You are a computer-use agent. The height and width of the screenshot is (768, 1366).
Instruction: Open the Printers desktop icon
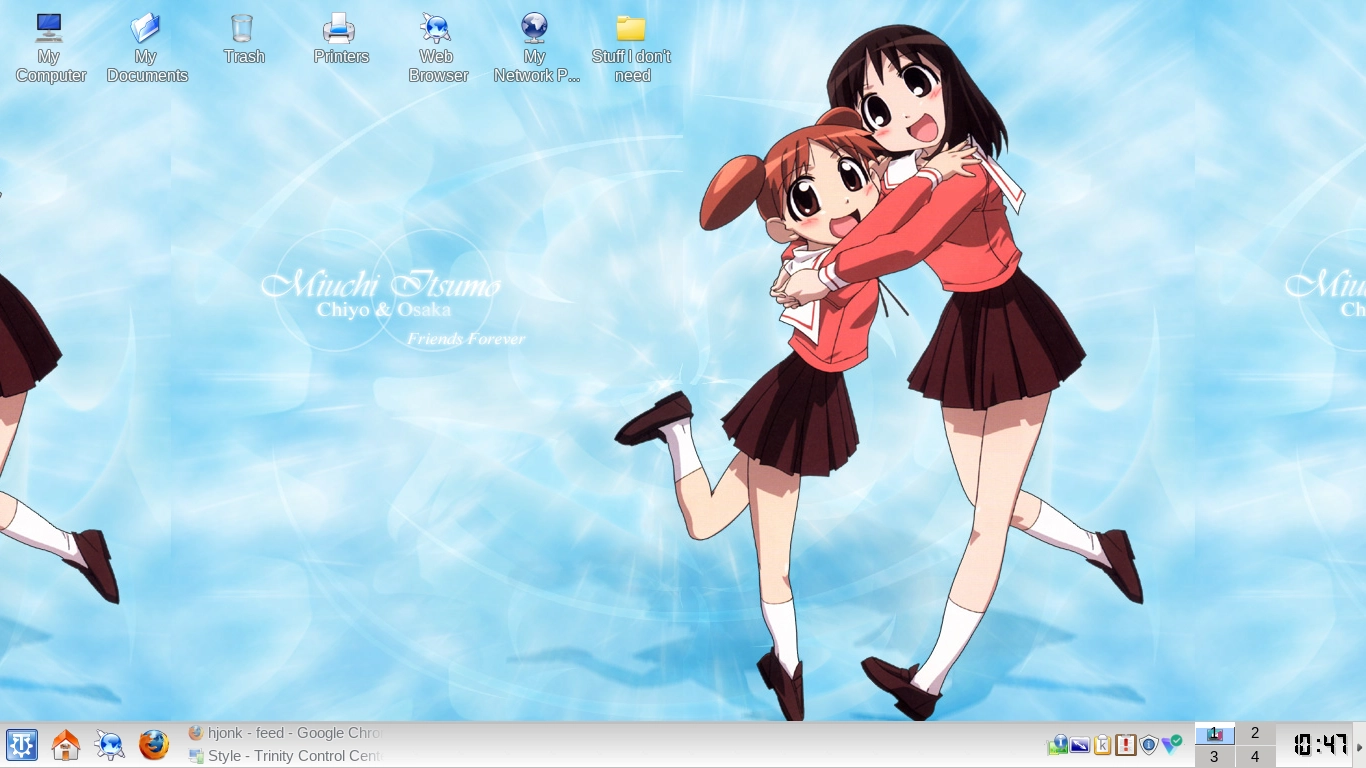point(340,39)
